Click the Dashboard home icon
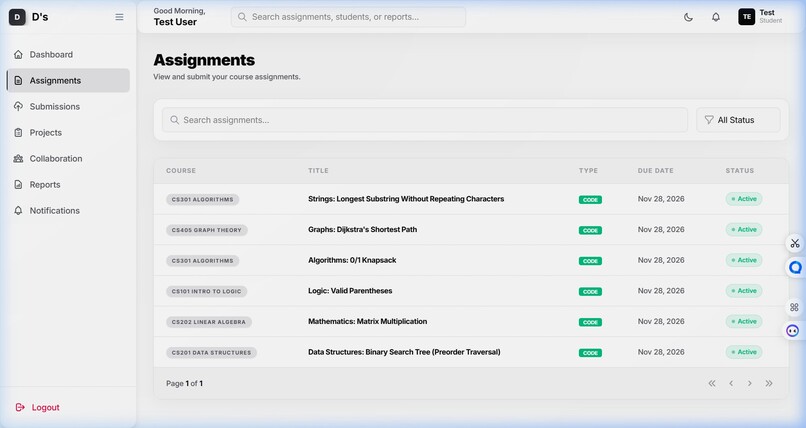 click(19, 54)
